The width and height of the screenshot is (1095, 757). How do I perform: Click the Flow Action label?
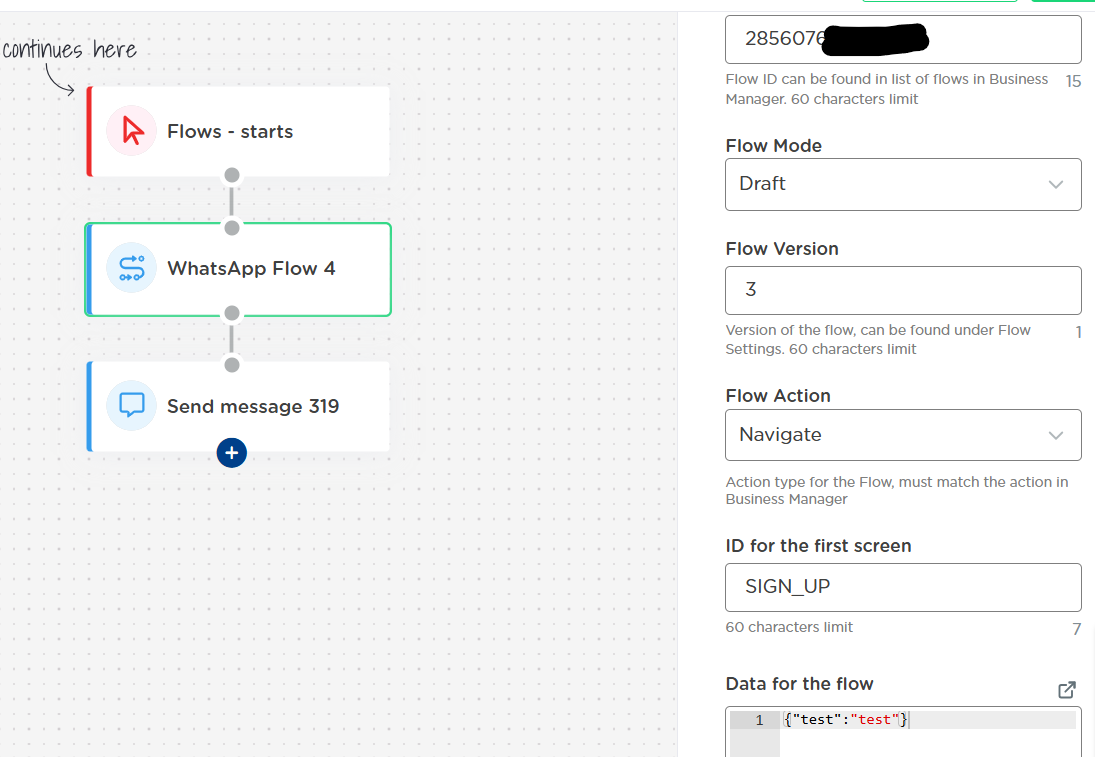point(778,395)
